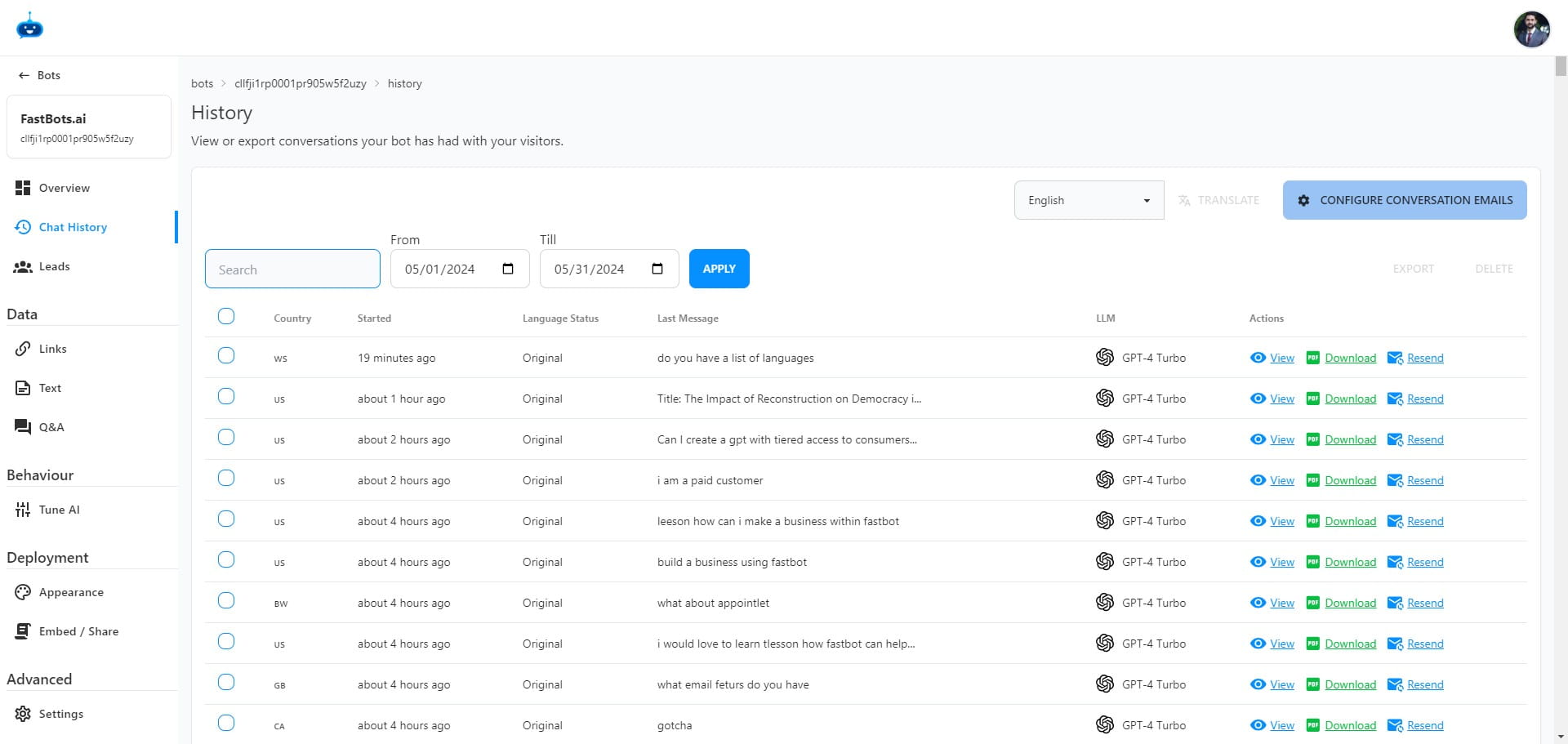Resend the 'what email feturs' conversation
Screen dimensions: 1568x744
tap(1425, 684)
